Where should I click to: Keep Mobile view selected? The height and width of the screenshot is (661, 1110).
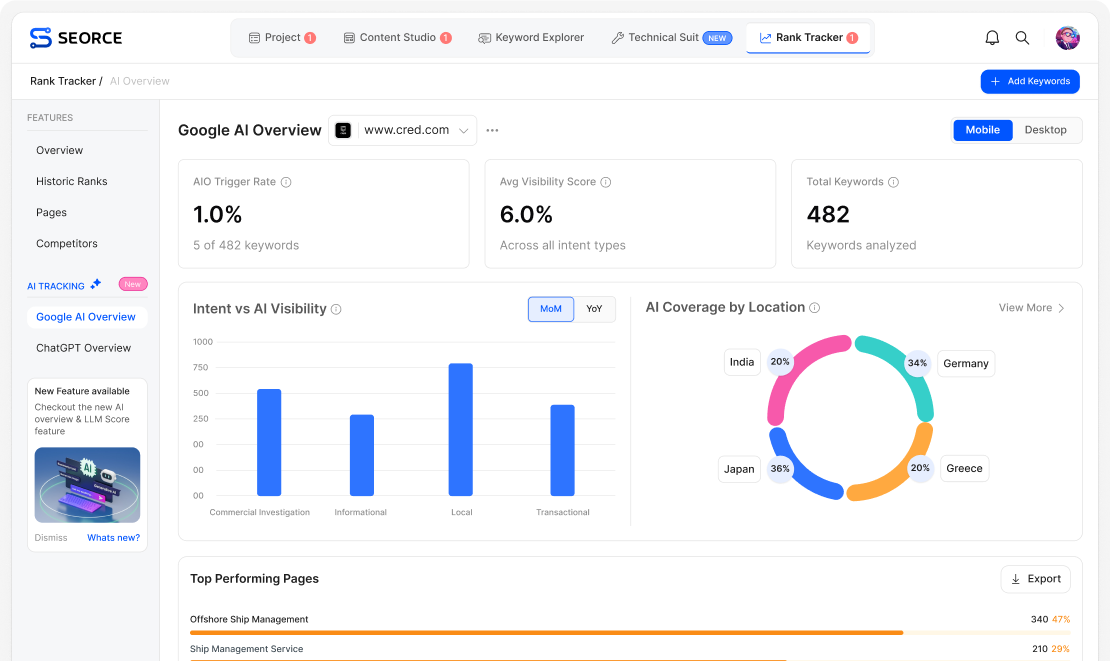pos(982,130)
